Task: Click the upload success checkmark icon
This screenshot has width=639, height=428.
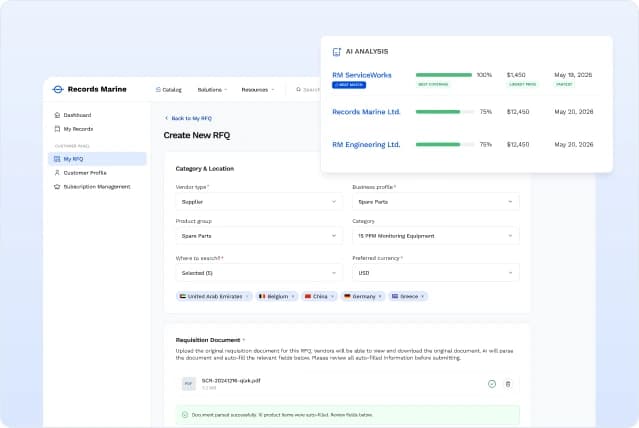Action: 492,384
